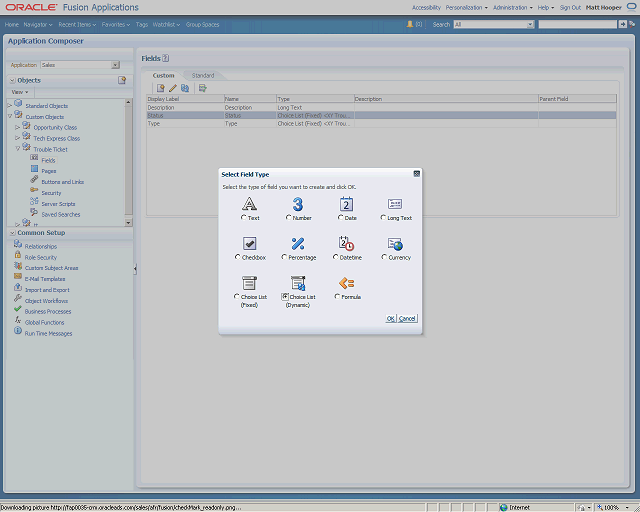The width and height of the screenshot is (640, 512).
Task: Click the E-Mail Templates envelope icon
Action: (x=18, y=276)
